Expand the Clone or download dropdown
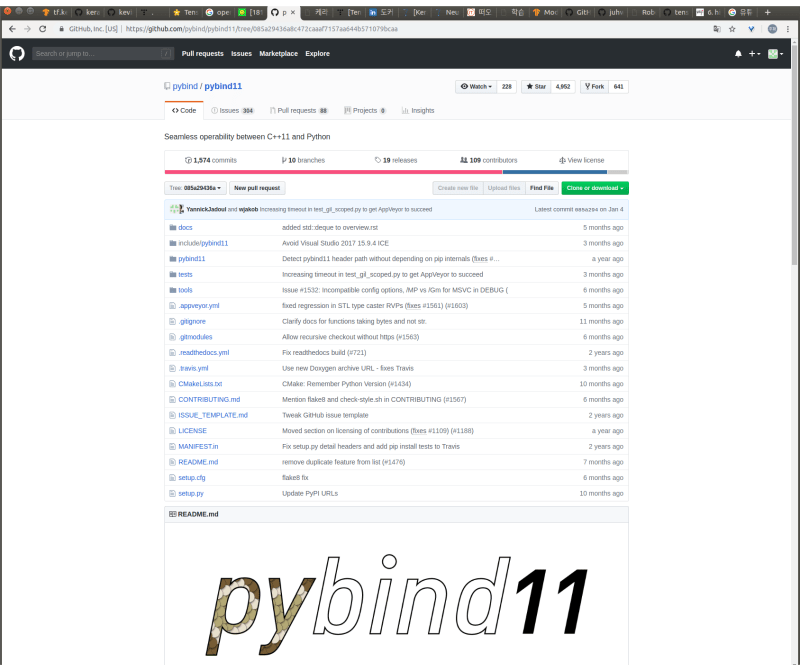 point(594,187)
